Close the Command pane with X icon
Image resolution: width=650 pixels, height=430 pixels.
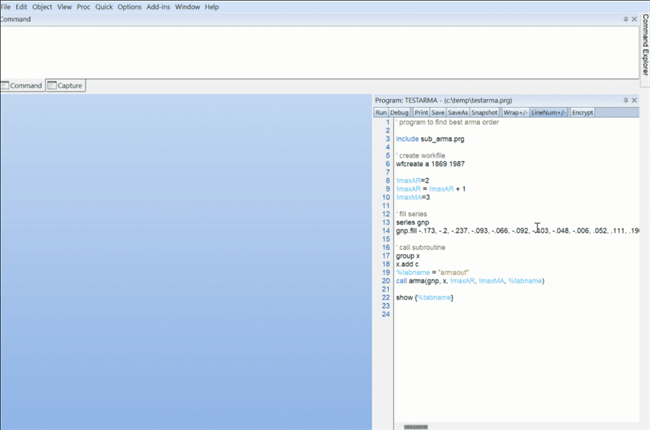[635, 19]
